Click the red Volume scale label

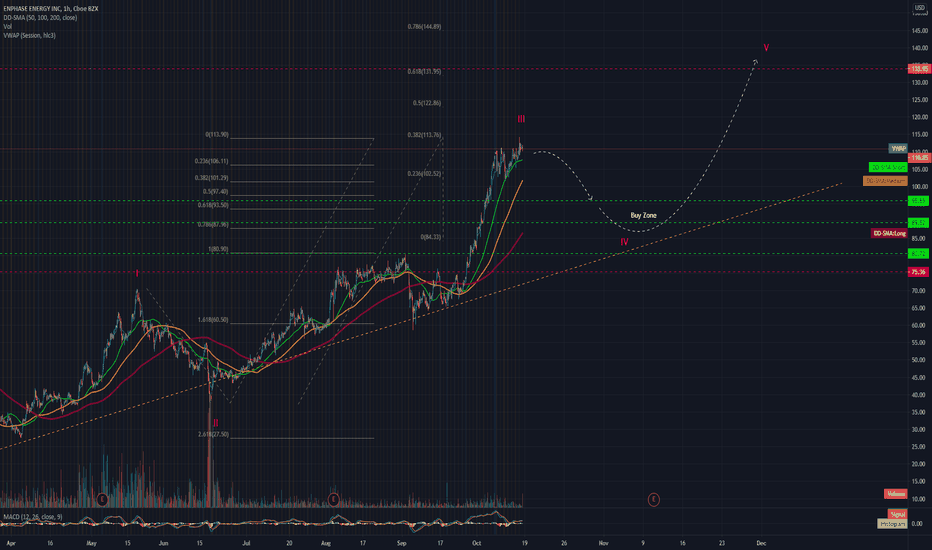(896, 494)
